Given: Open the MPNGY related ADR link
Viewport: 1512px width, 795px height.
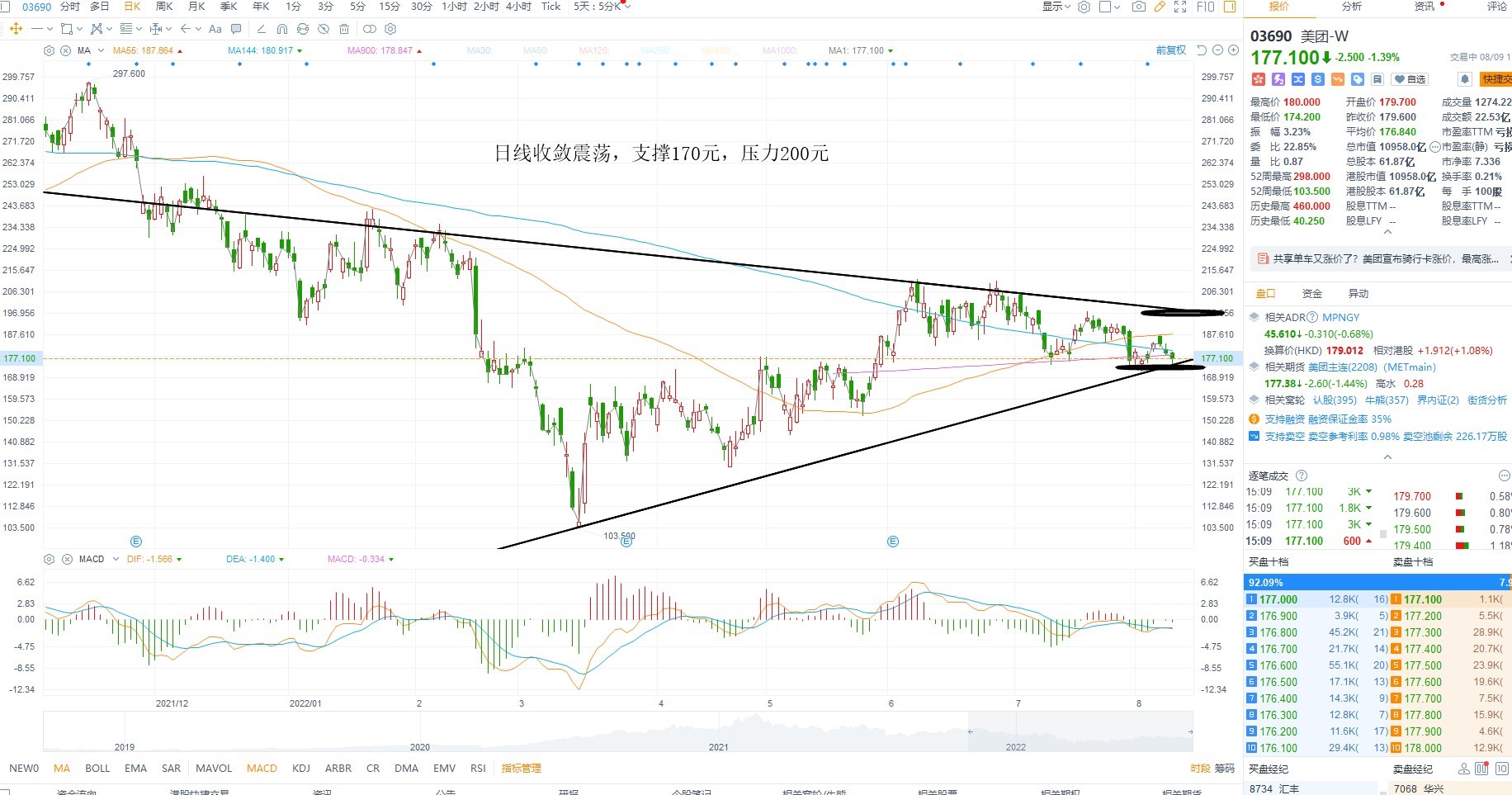Looking at the screenshot, I should (1340, 318).
